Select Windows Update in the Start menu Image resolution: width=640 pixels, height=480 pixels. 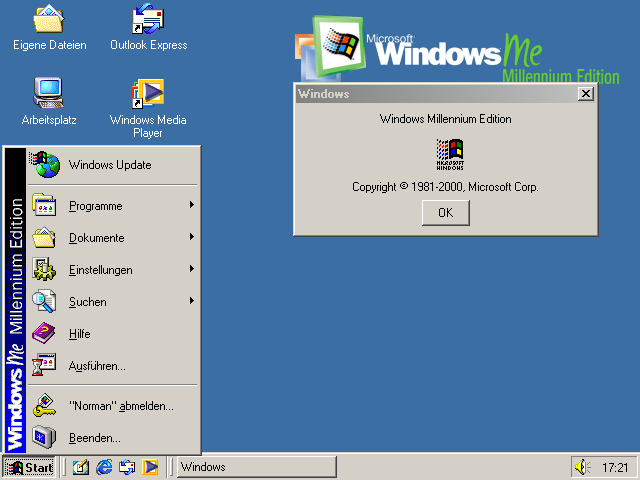[110, 165]
